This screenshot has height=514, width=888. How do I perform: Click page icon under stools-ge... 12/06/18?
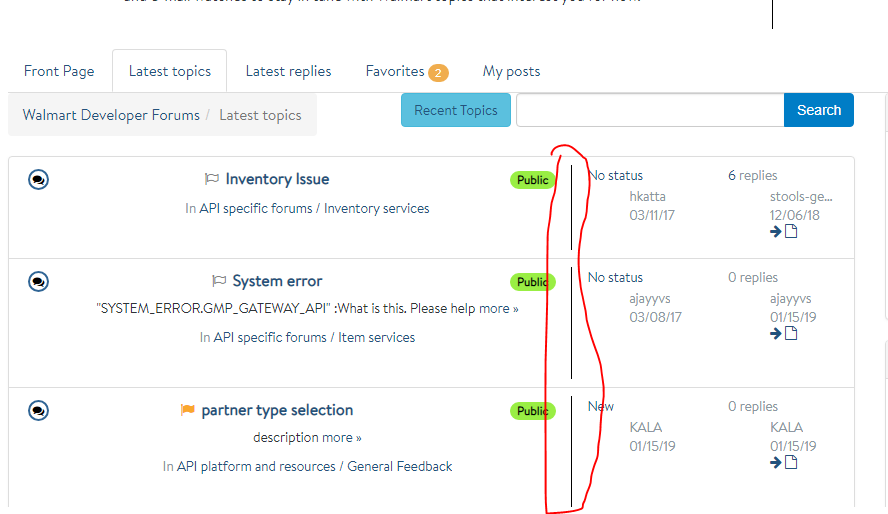[x=791, y=231]
